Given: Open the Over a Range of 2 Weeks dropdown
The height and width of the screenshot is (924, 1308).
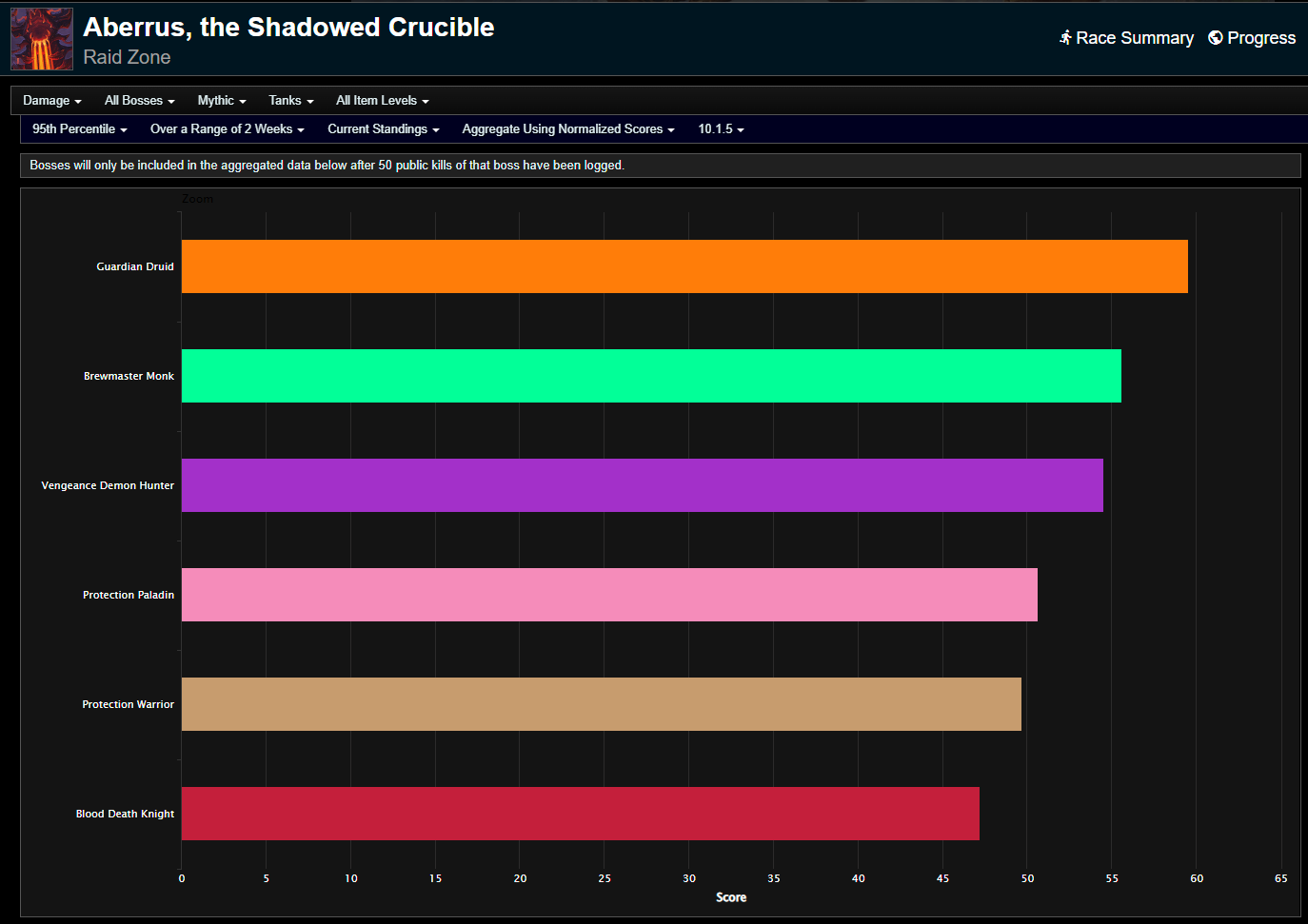Looking at the screenshot, I should click(x=227, y=129).
